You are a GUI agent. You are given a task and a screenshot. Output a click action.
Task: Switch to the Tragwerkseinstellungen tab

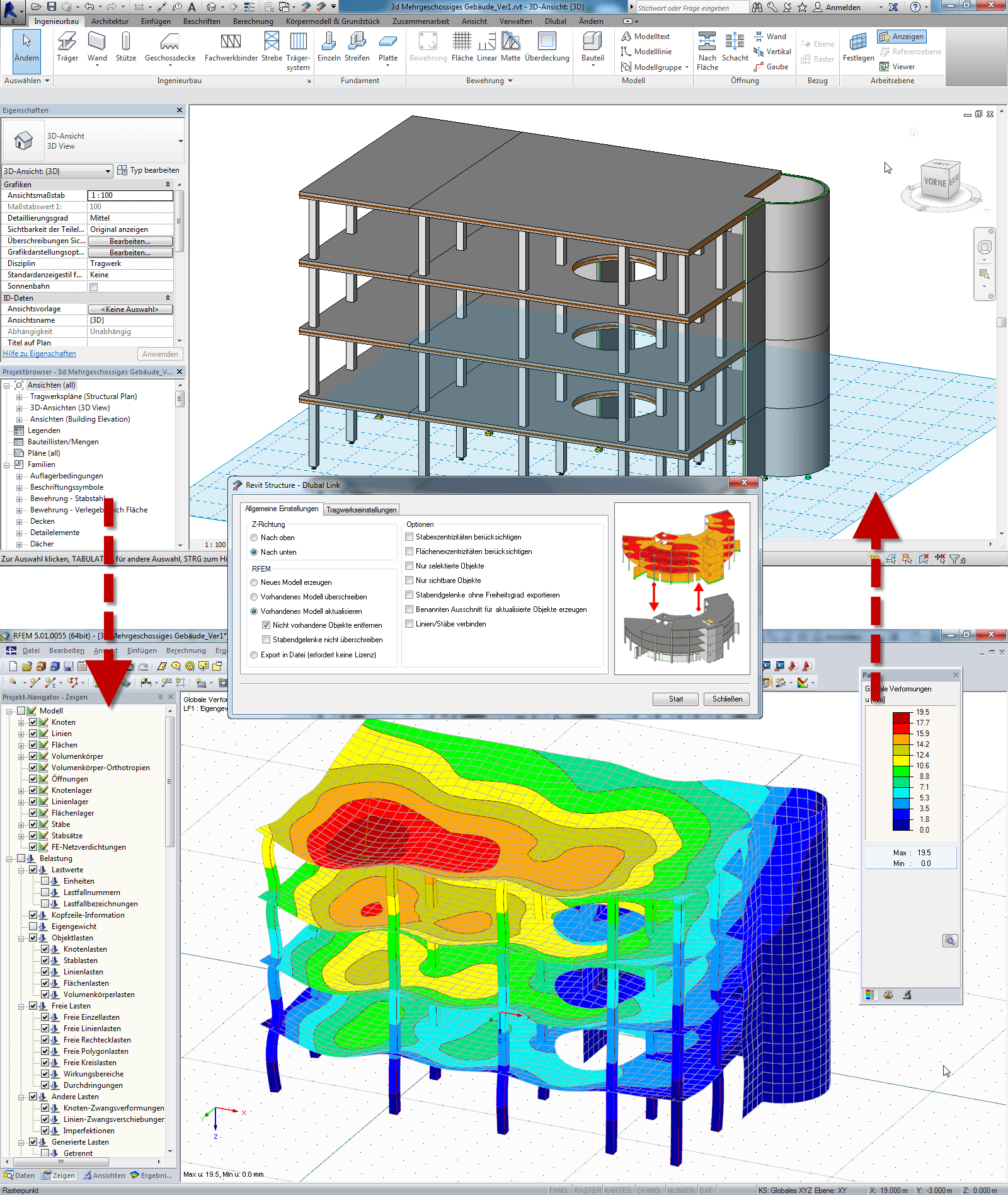coord(361,509)
